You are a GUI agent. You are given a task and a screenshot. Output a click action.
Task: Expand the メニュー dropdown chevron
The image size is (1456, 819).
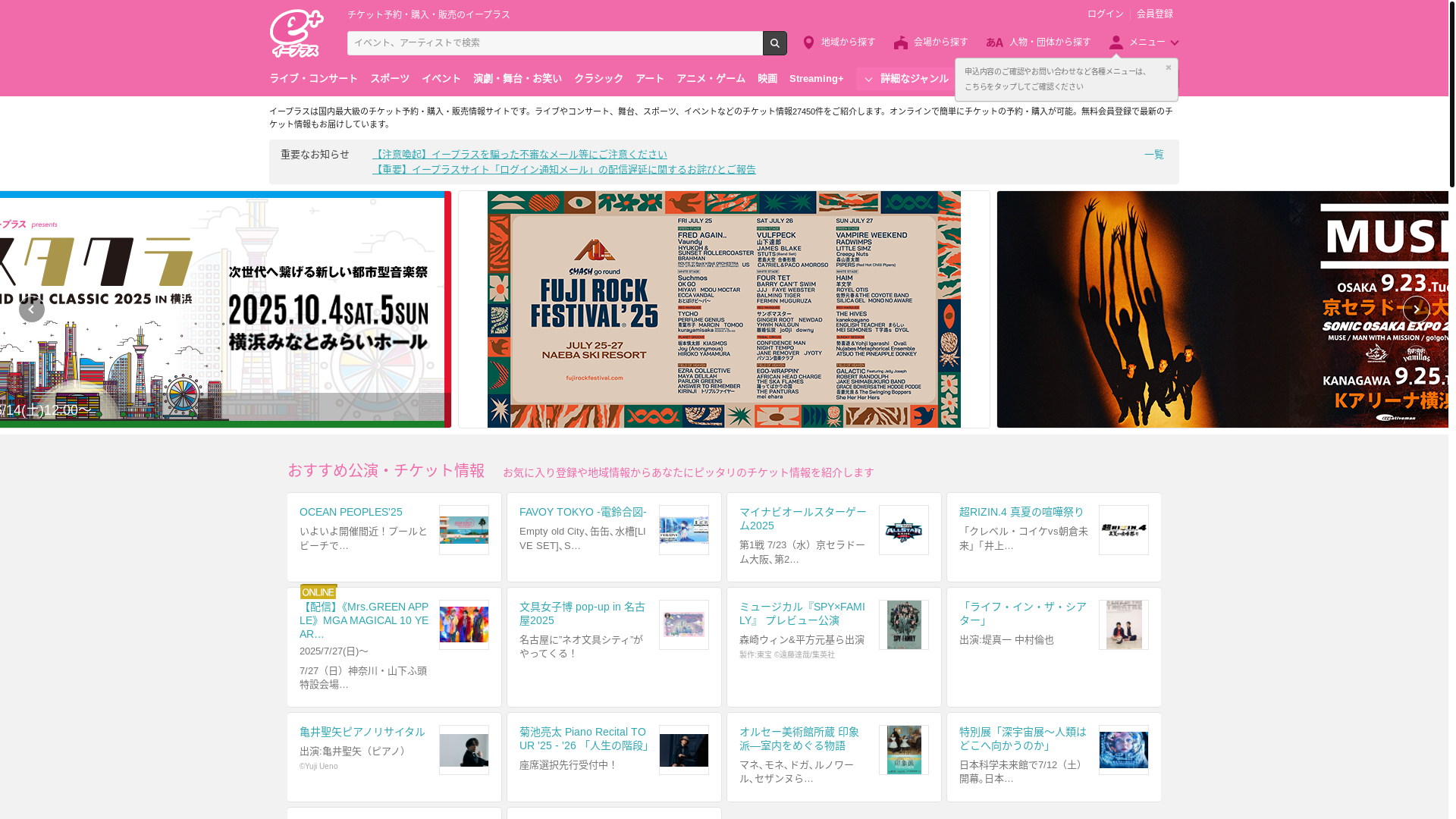coord(1174,43)
